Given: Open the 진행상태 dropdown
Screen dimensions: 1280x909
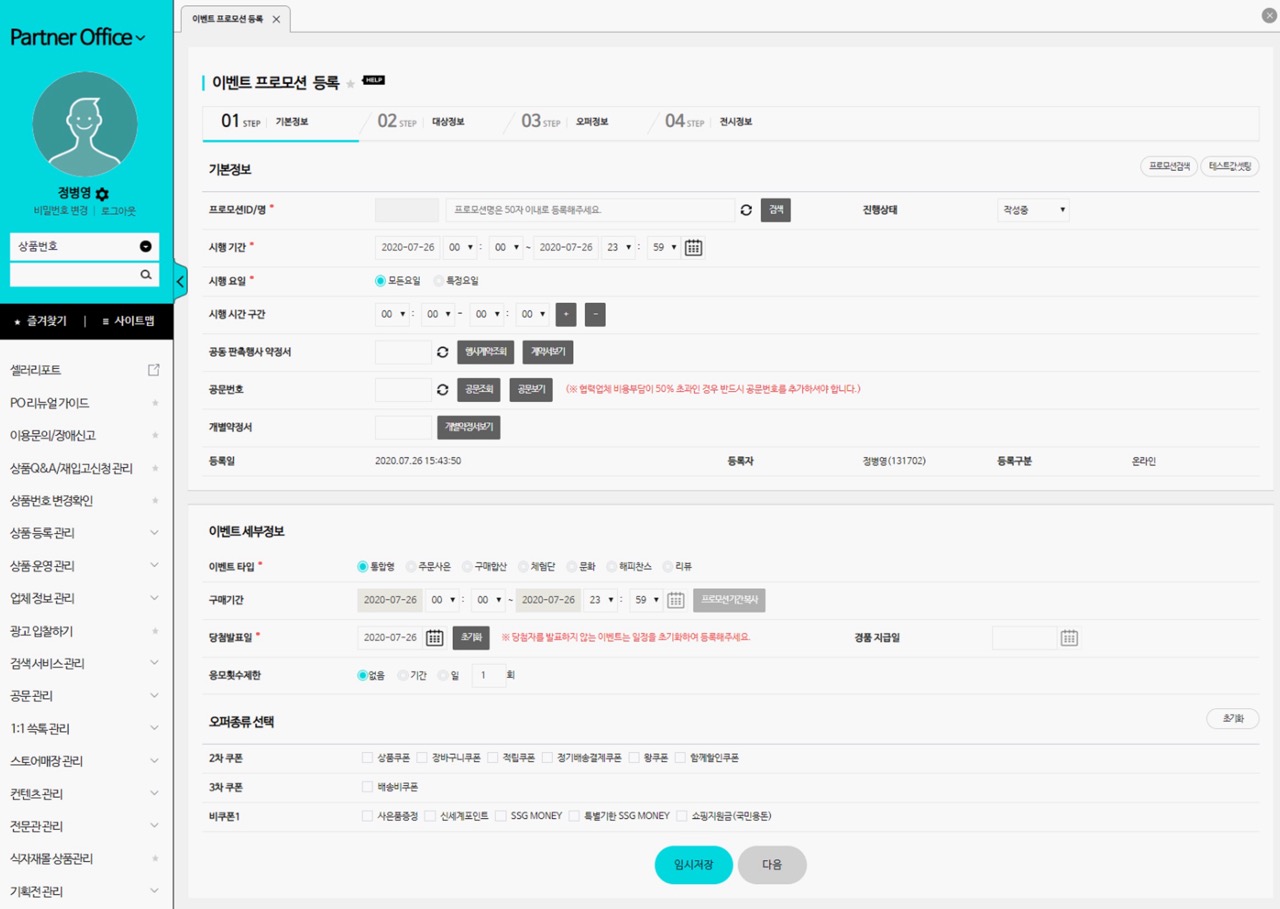Looking at the screenshot, I should point(1033,210).
